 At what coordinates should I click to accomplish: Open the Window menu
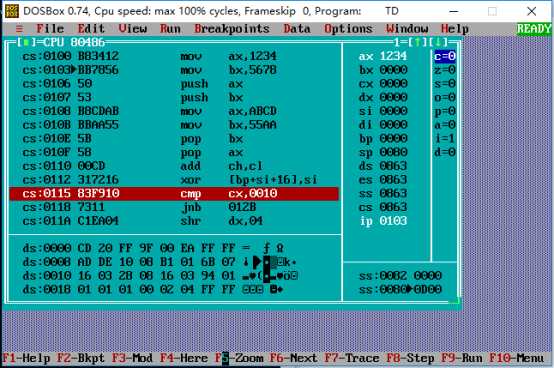tap(407, 29)
